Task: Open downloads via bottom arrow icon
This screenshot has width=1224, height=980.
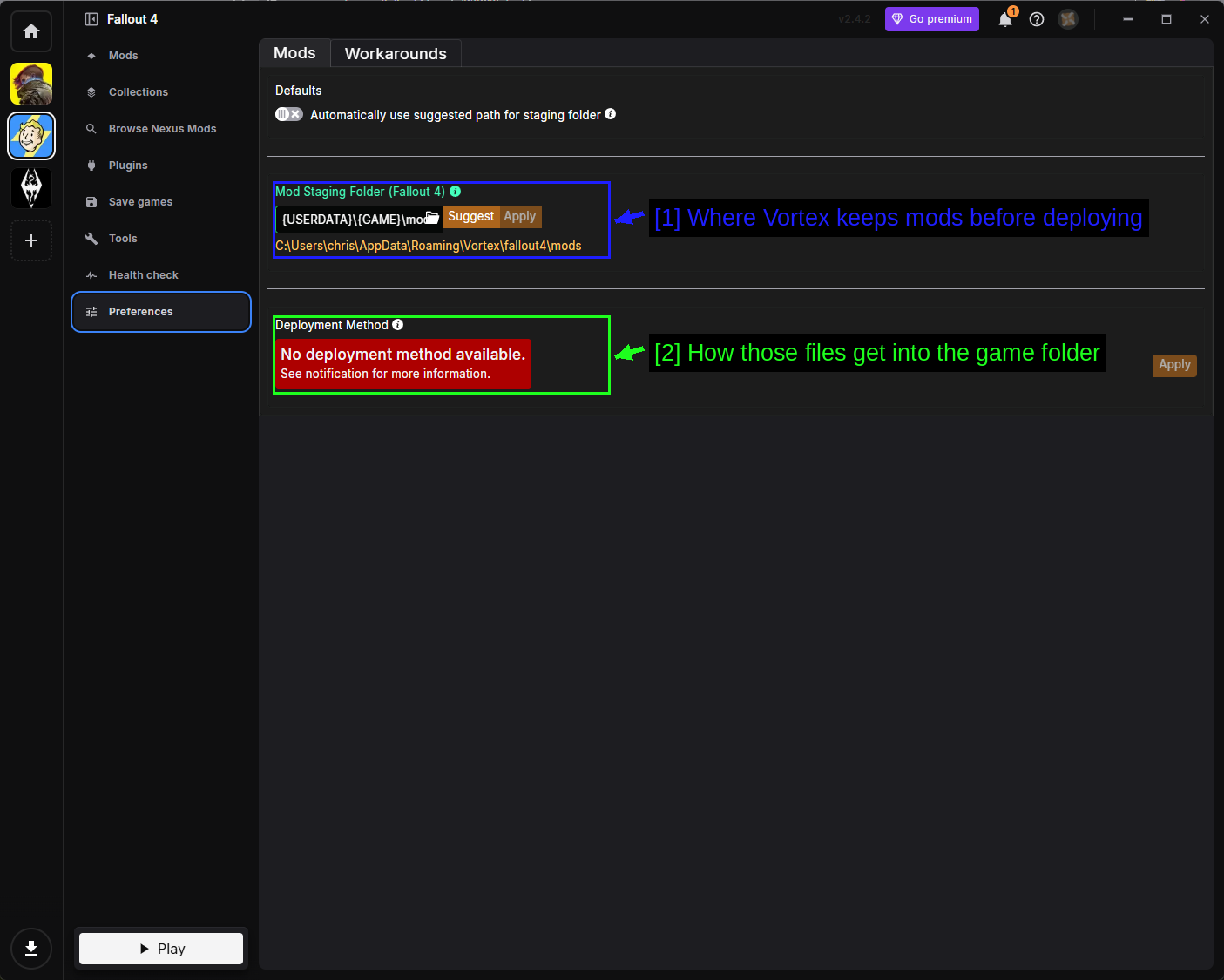Action: [x=31, y=949]
